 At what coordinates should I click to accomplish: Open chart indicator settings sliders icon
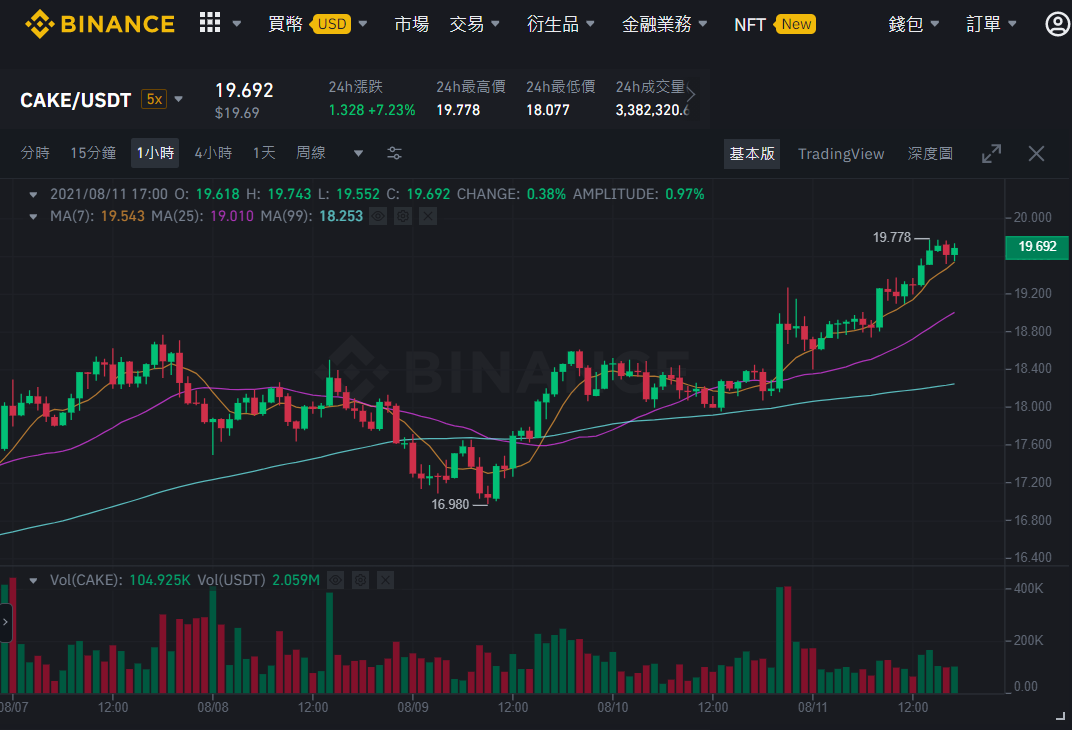(394, 153)
